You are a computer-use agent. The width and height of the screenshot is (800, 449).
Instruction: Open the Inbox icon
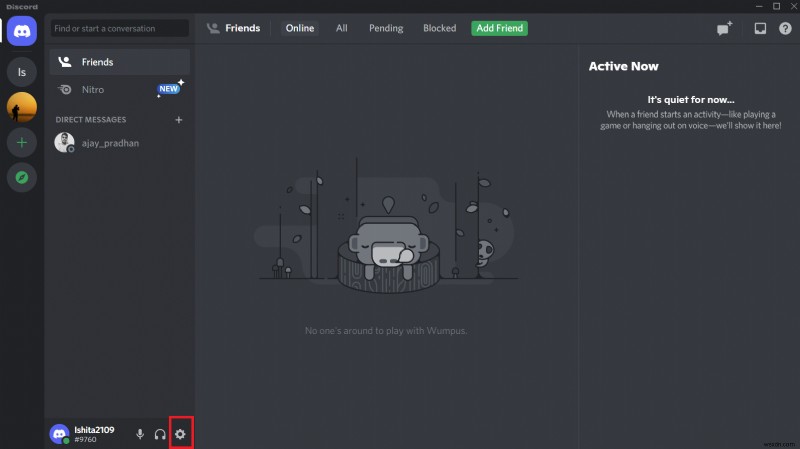(x=760, y=28)
